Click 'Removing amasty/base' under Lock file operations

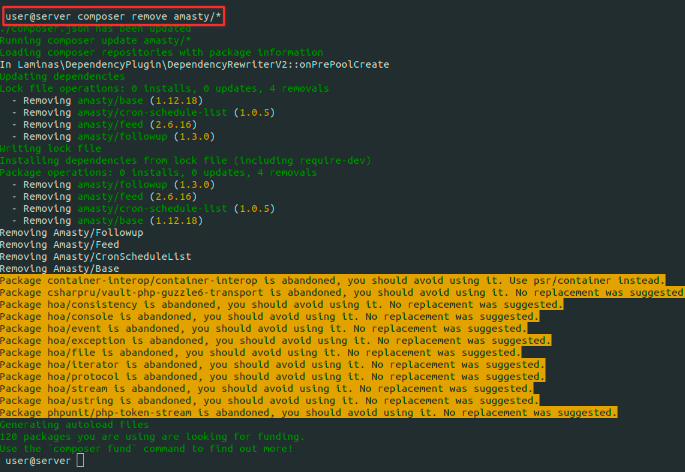coord(107,101)
